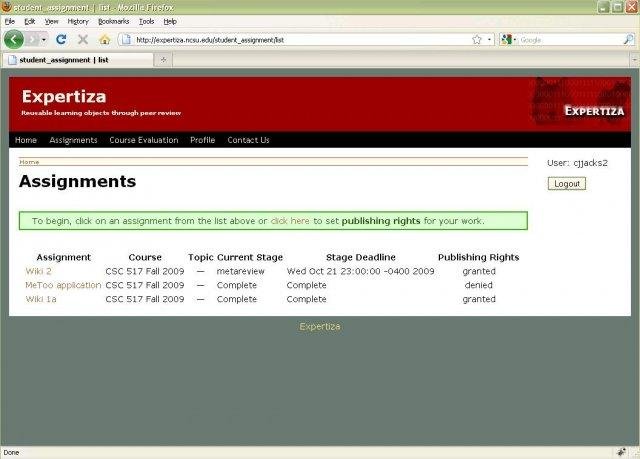Open the Wiki 2 assignment

pyautogui.click(x=38, y=271)
